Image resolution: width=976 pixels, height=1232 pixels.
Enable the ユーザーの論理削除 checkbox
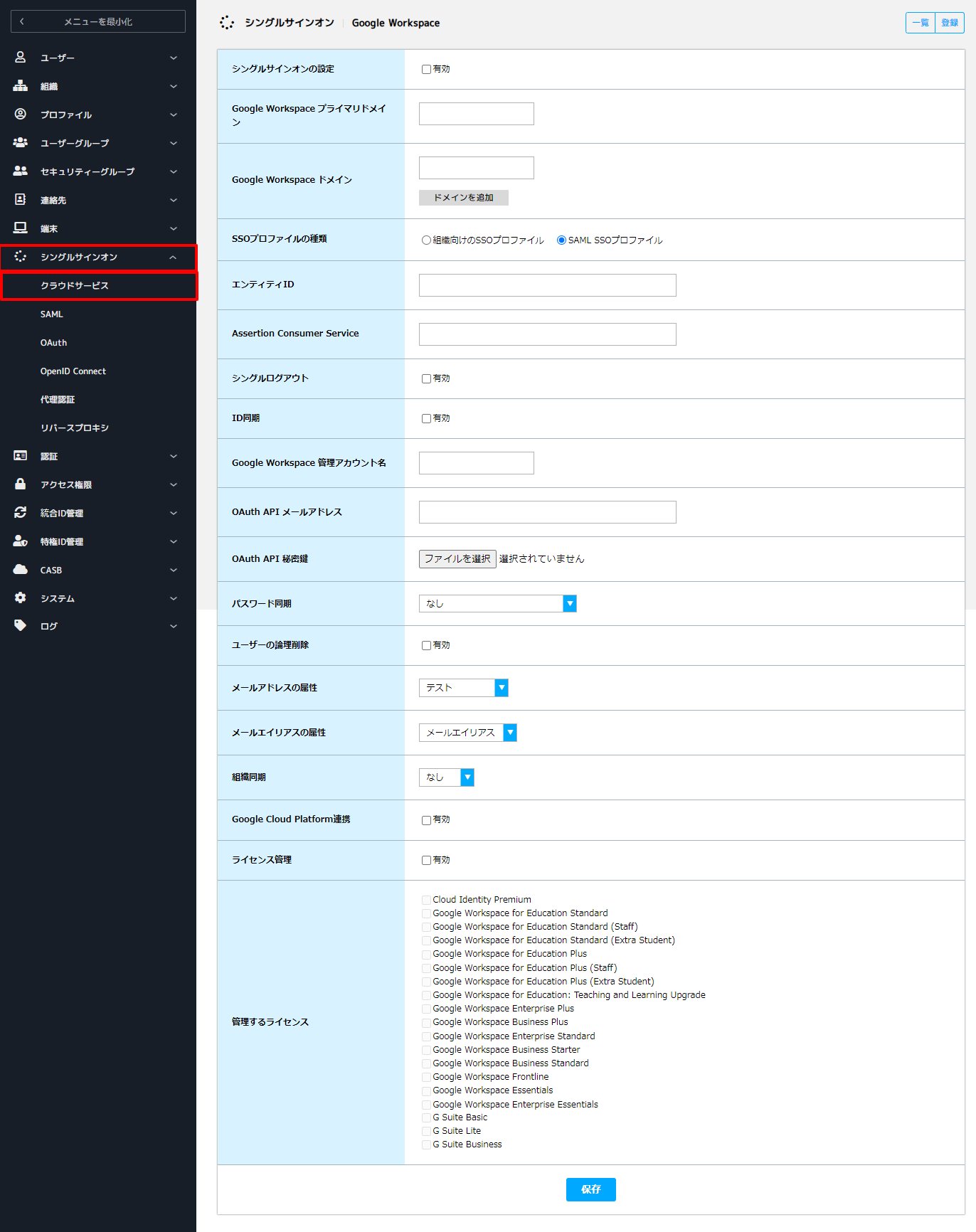click(x=426, y=646)
